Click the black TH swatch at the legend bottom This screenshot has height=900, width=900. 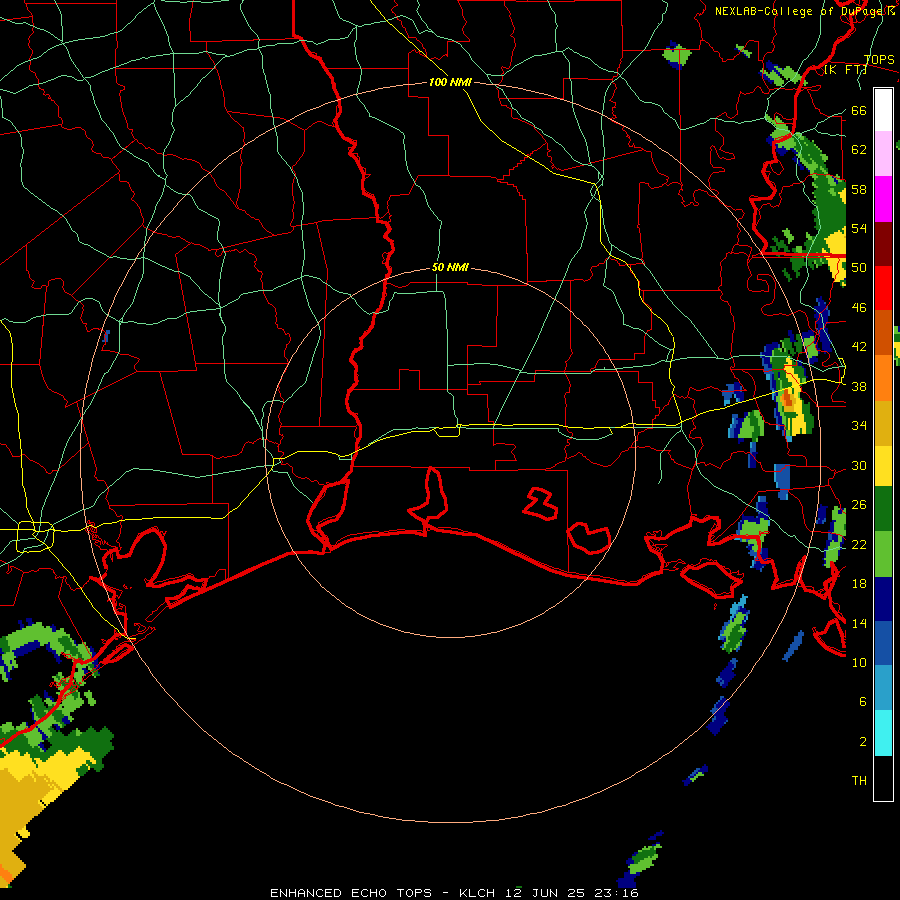tap(883, 778)
